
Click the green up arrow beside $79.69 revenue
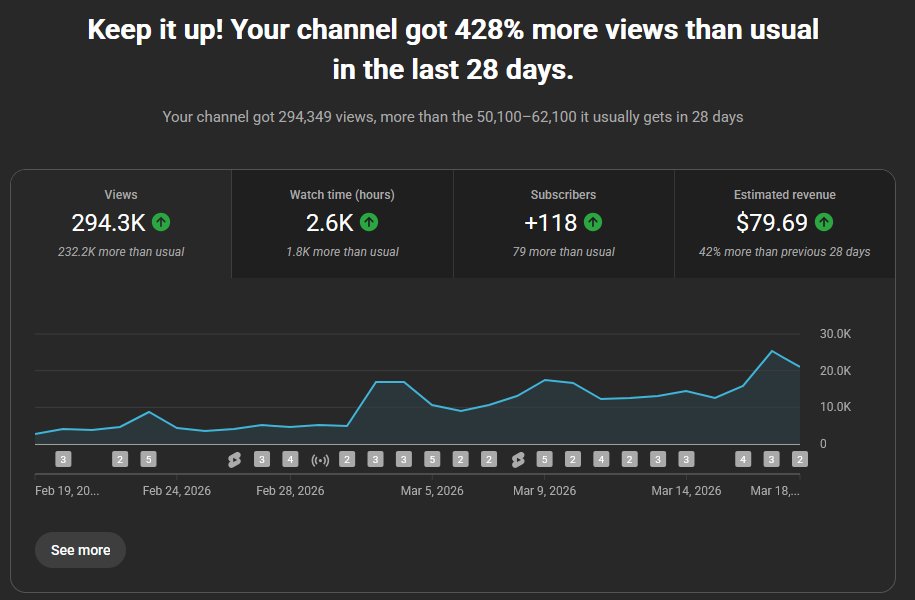click(824, 222)
